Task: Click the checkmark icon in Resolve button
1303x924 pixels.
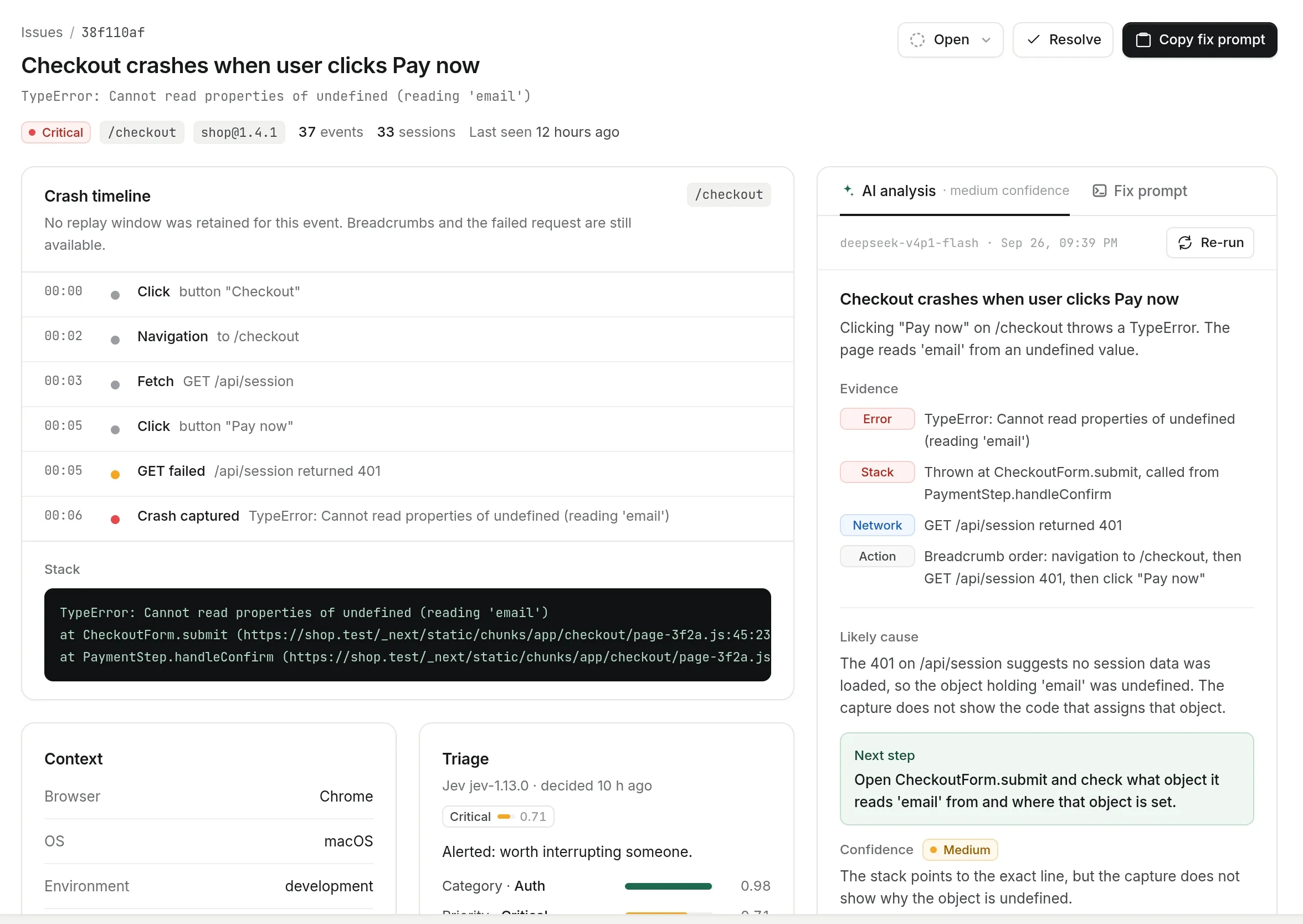Action: tap(1033, 40)
